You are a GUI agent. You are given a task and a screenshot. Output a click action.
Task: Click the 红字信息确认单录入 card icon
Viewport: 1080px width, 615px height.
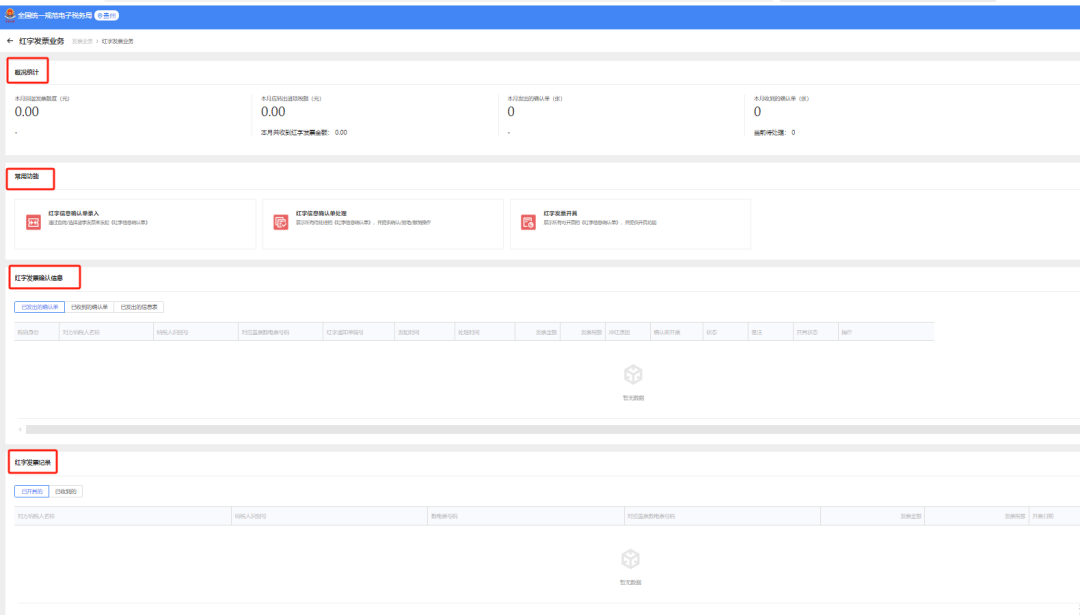(x=33, y=222)
